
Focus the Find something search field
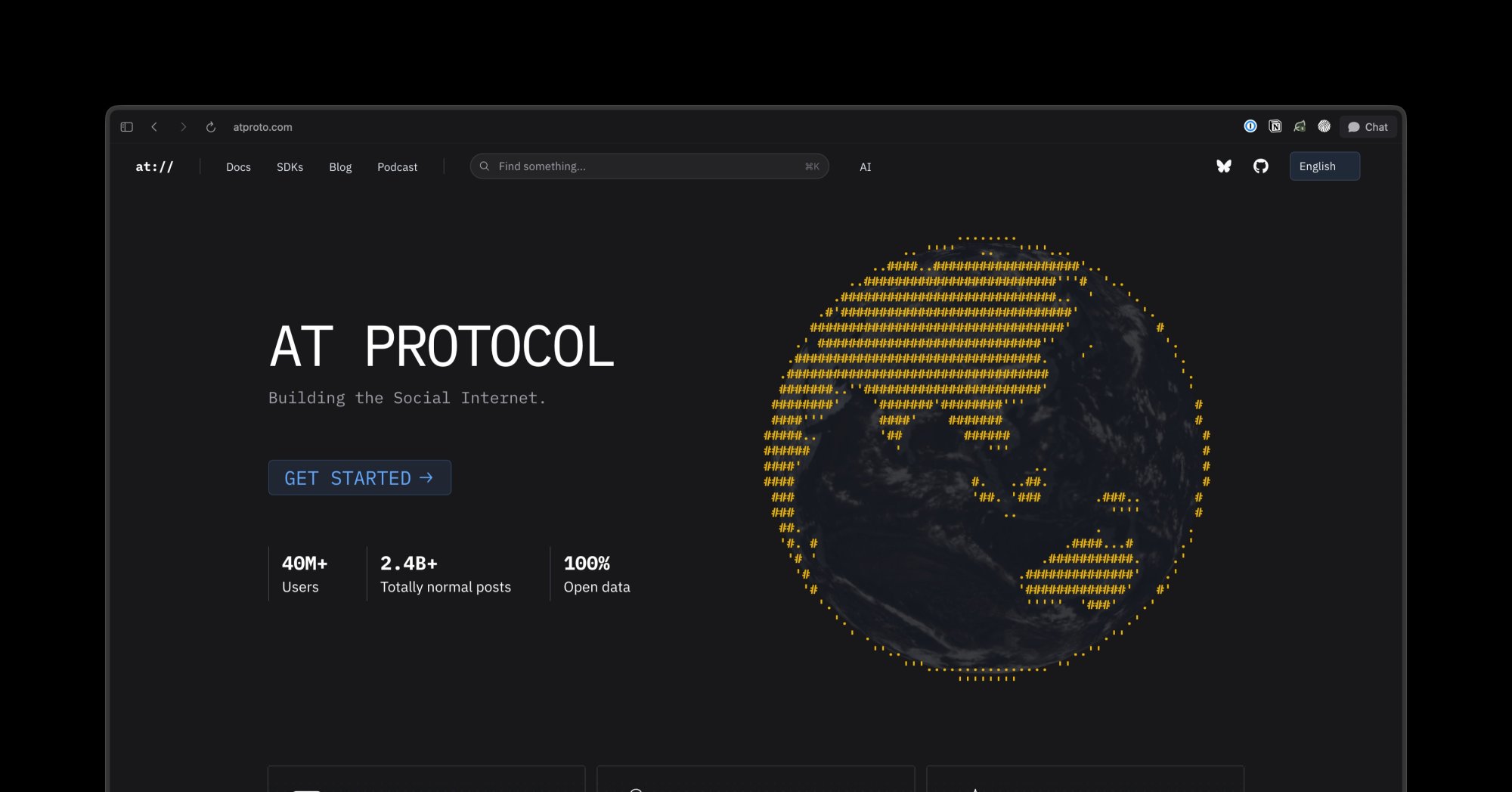point(649,166)
